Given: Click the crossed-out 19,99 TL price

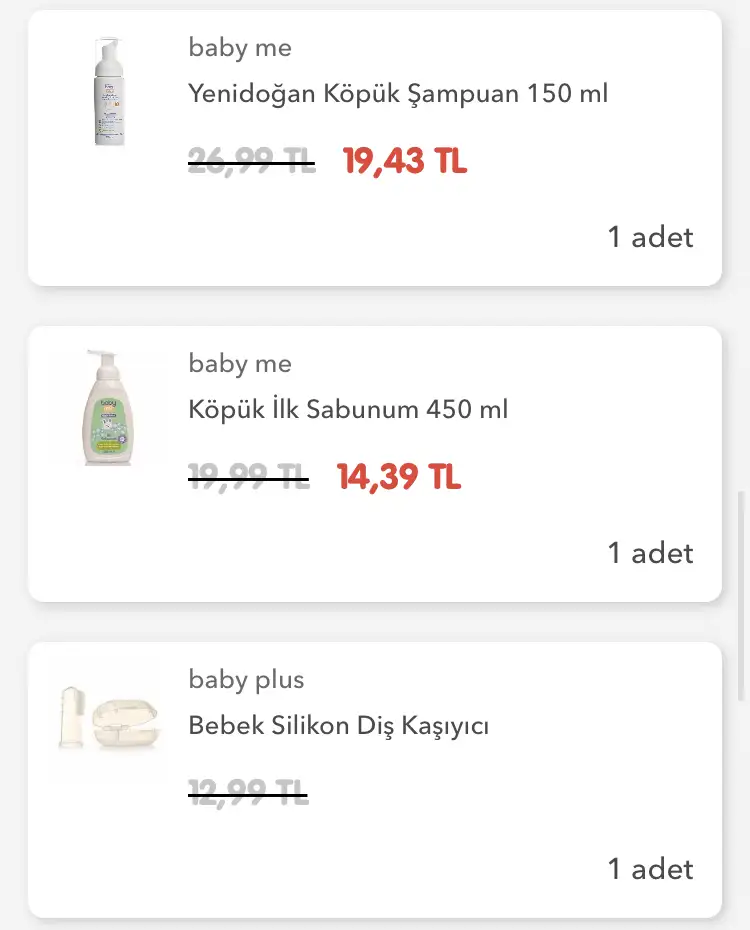Looking at the screenshot, I should (248, 478).
